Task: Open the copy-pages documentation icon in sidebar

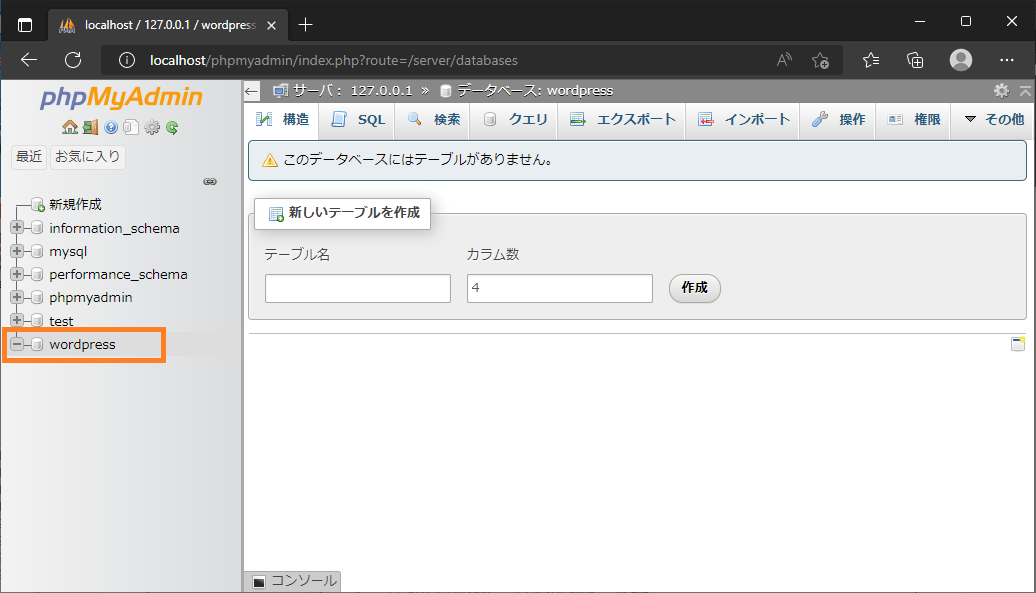Action: (x=131, y=127)
